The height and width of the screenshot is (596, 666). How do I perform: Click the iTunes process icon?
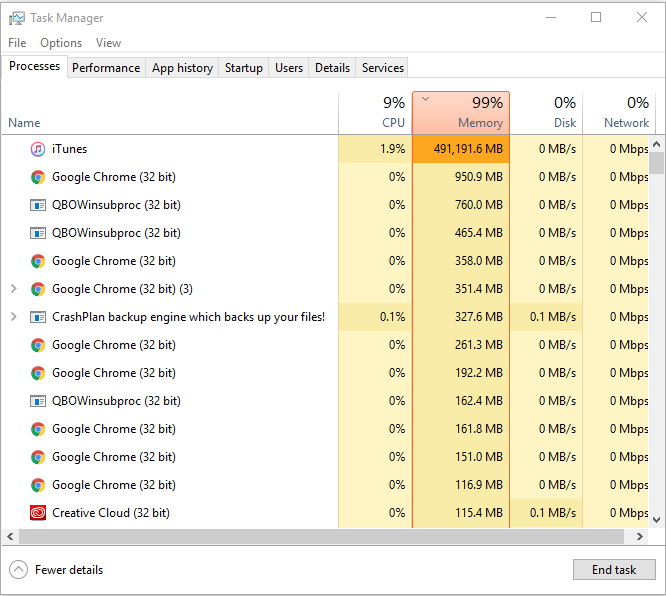[38, 149]
